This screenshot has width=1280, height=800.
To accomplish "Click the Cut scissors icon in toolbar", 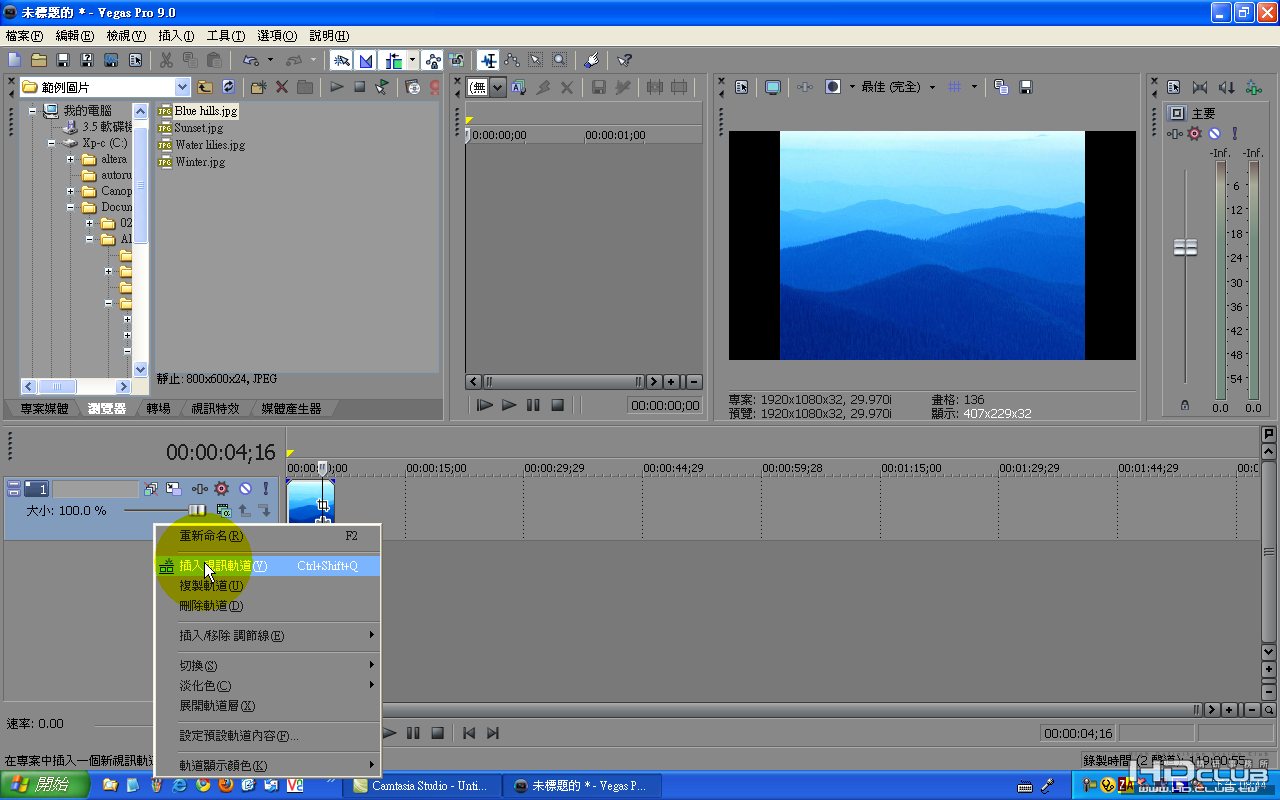I will point(166,61).
